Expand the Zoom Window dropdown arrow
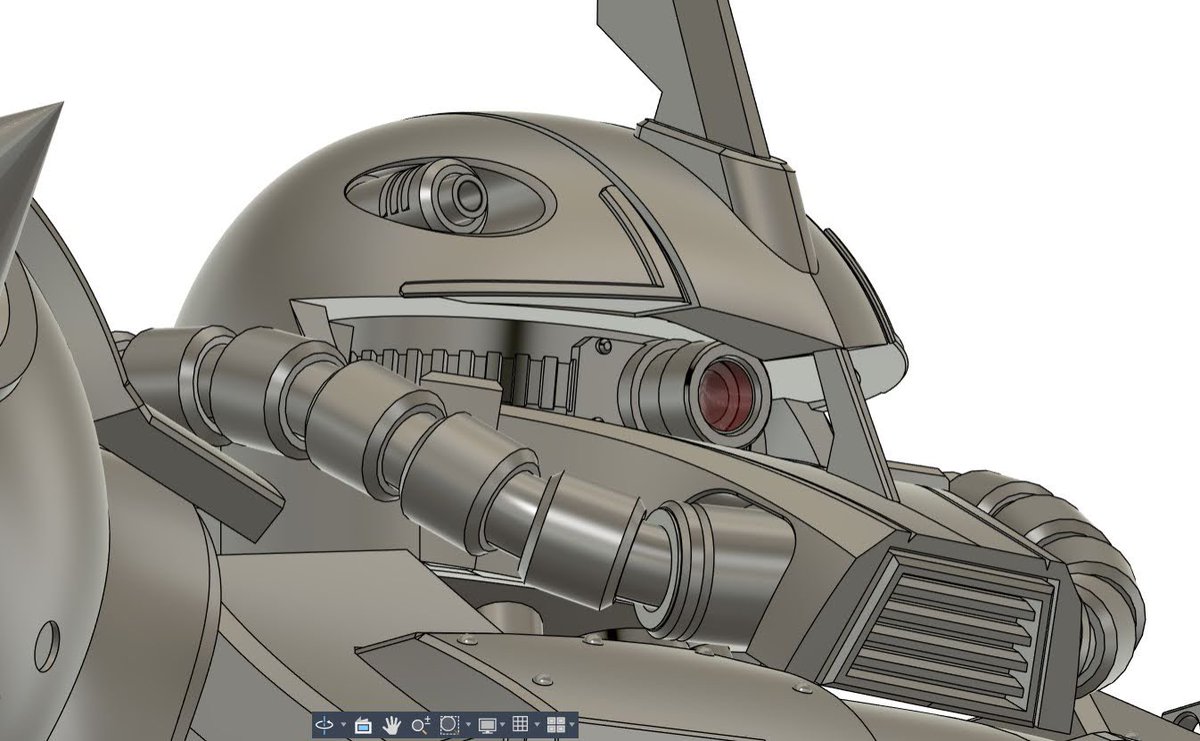1200x741 pixels. [468, 724]
